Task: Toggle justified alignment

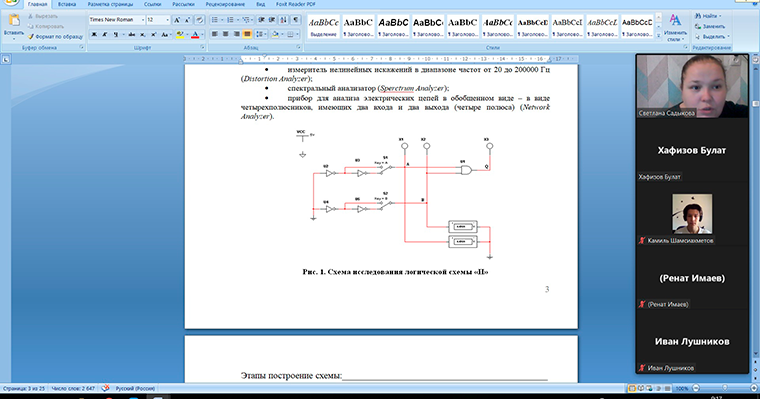Action: click(247, 34)
